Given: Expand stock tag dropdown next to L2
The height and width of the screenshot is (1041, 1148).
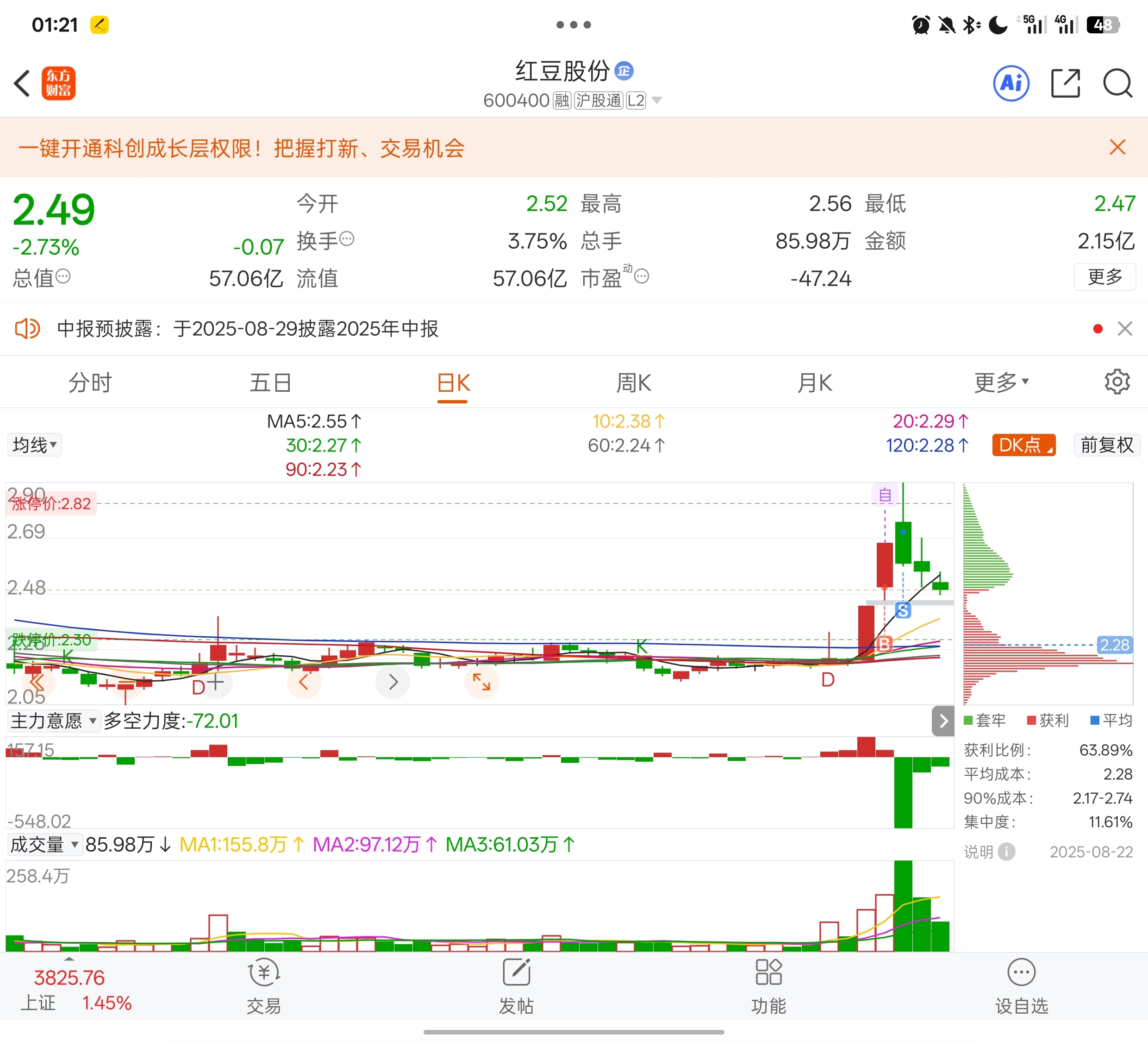Looking at the screenshot, I should [x=656, y=100].
